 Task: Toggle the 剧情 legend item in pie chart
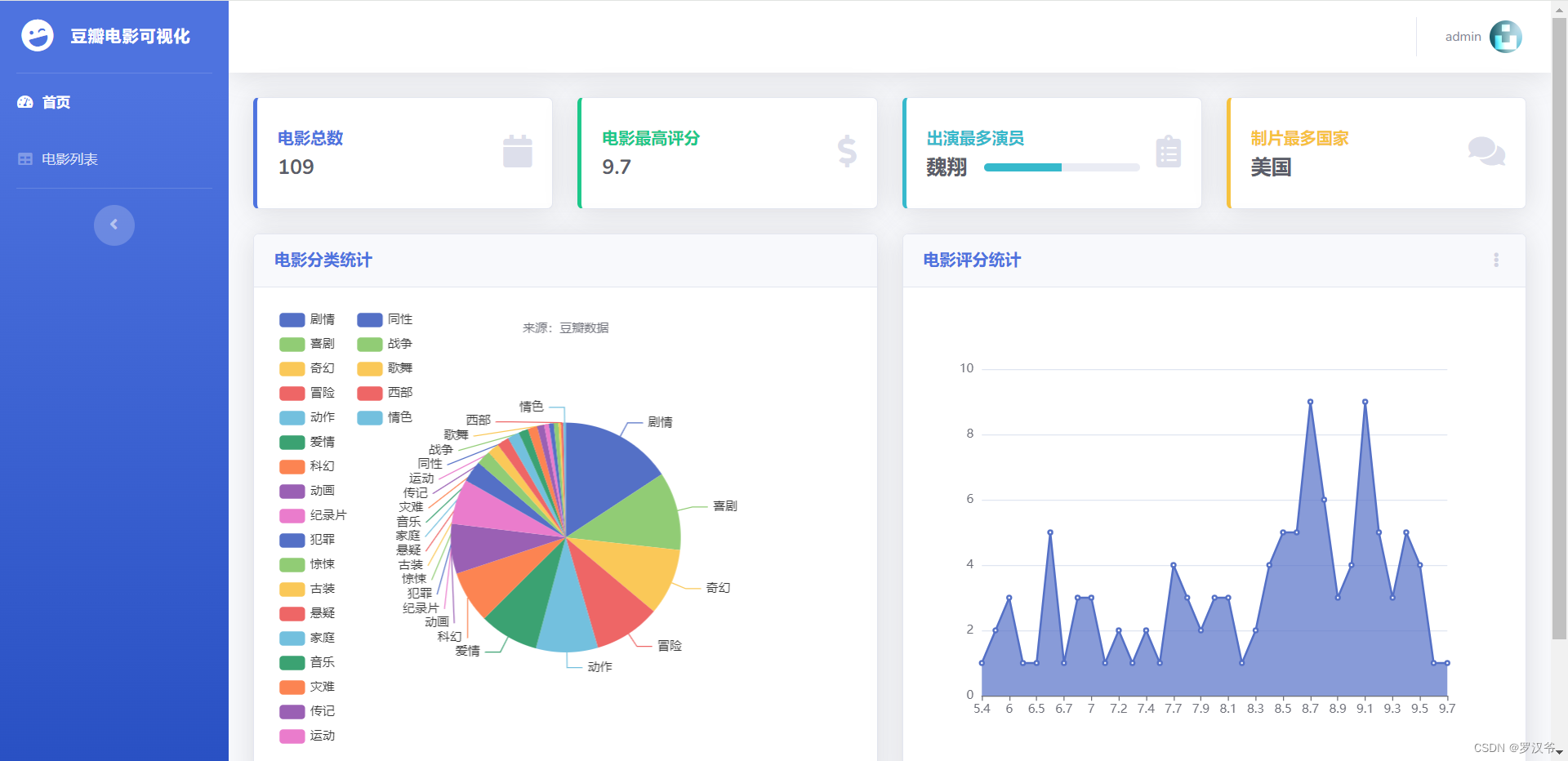307,319
